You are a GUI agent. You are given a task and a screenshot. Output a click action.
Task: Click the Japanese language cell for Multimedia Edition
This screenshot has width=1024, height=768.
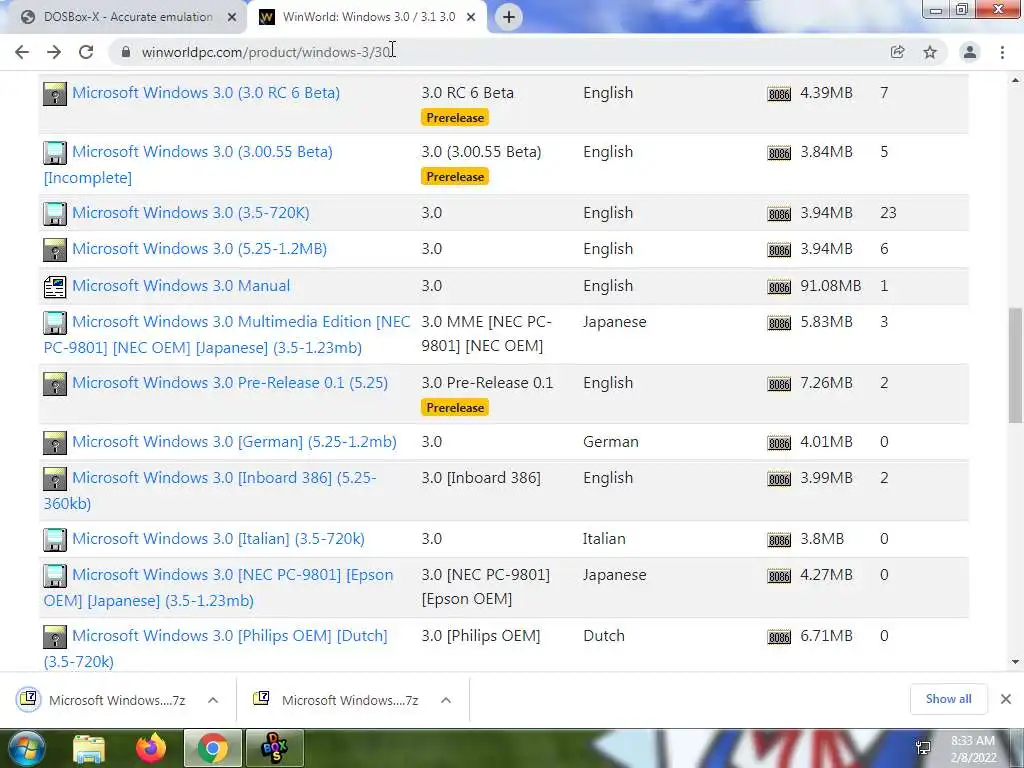[x=615, y=322]
